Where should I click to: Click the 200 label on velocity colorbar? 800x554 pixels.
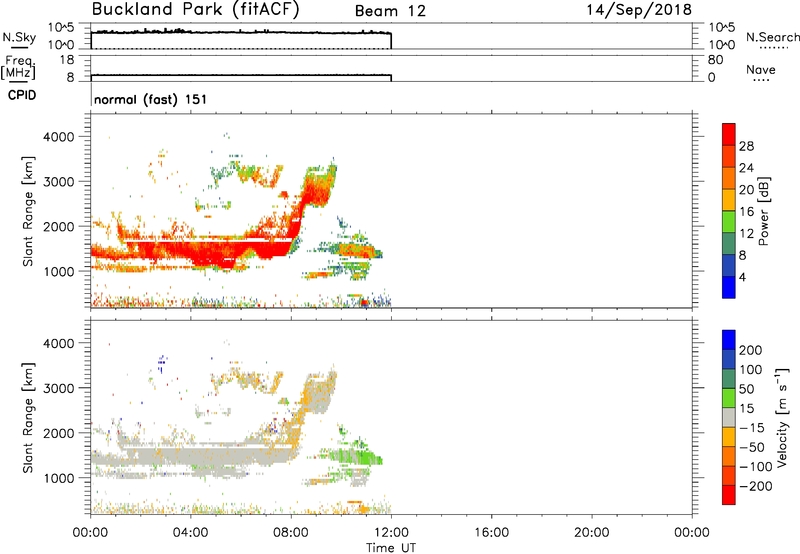click(x=750, y=350)
